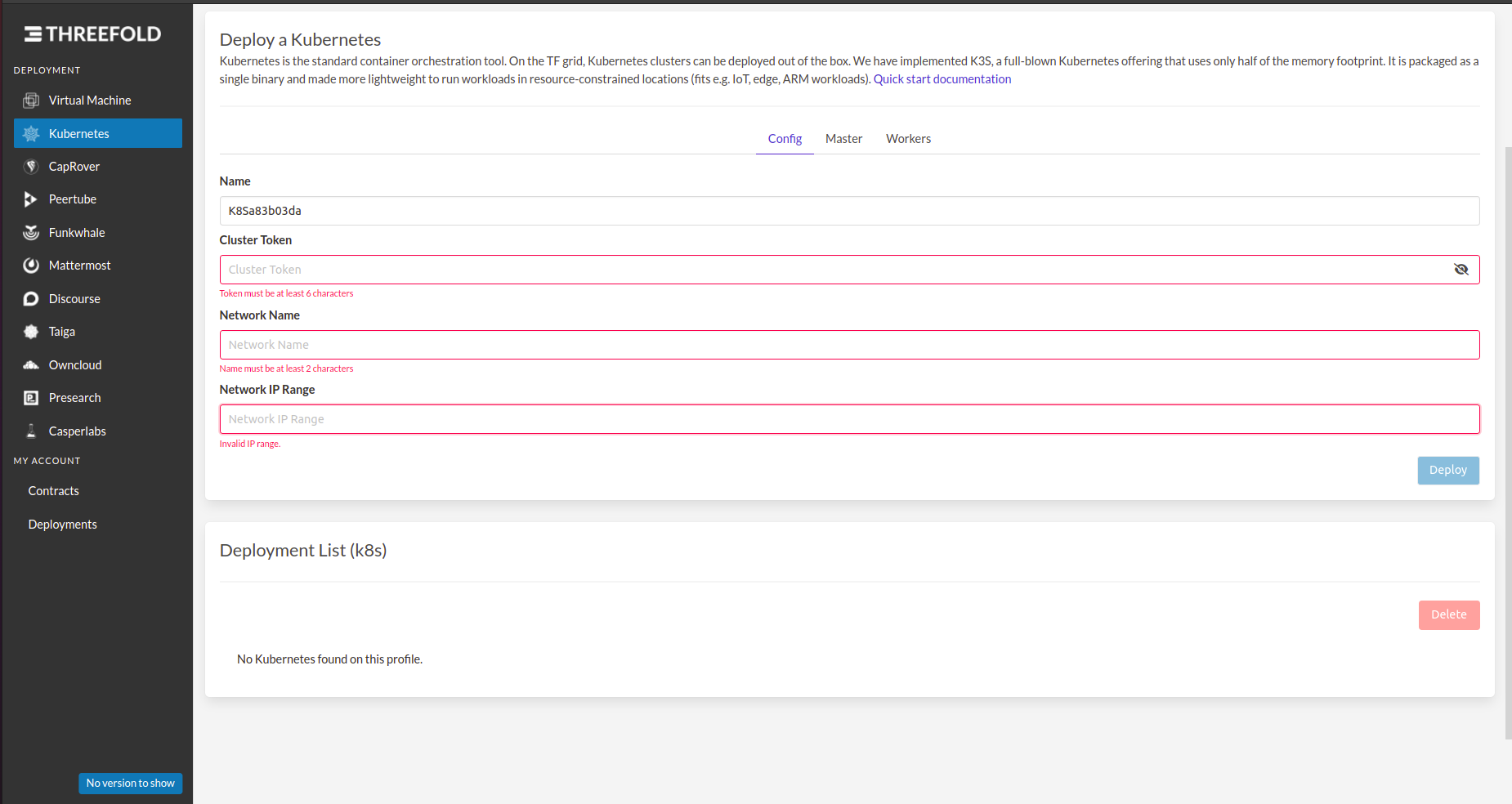Click the Network IP Range input field

pos(849,418)
